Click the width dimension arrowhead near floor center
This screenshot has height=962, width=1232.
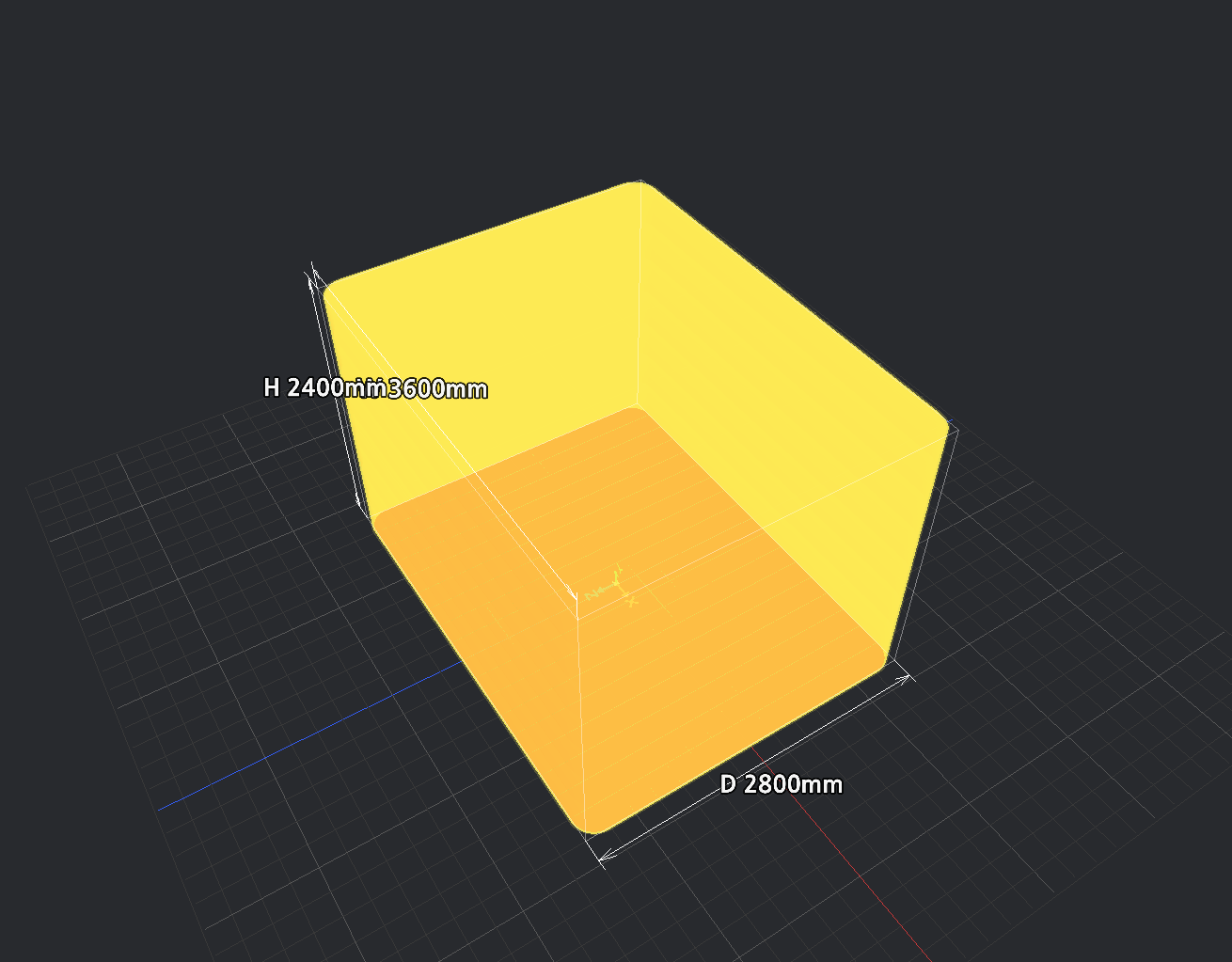(x=572, y=591)
